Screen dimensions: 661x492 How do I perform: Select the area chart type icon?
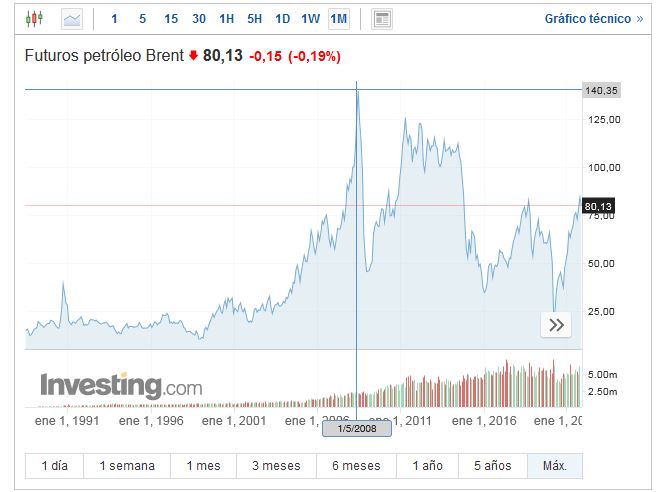tap(72, 19)
